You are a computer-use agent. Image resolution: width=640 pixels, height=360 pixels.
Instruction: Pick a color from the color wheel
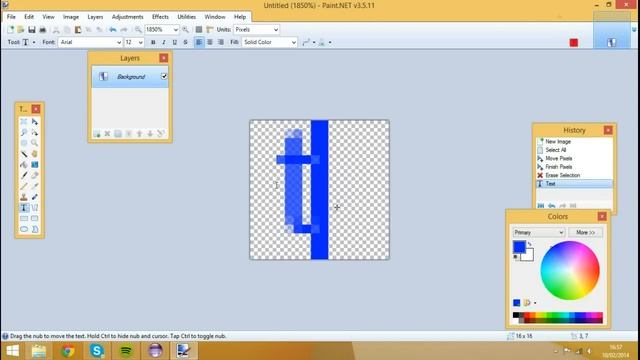click(570, 270)
